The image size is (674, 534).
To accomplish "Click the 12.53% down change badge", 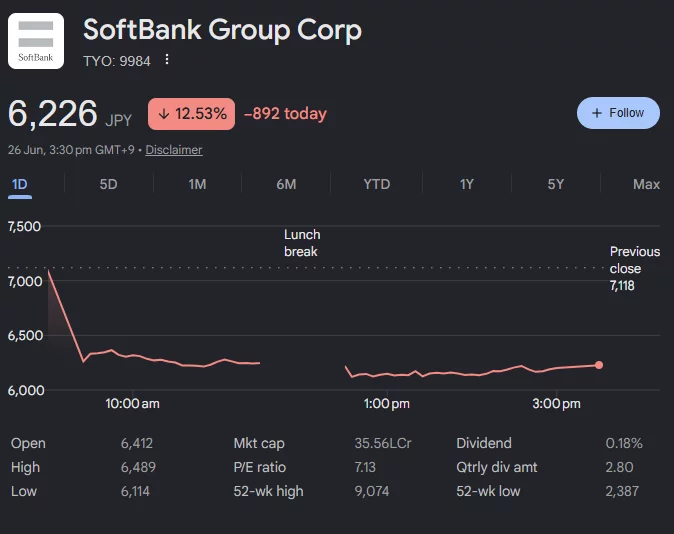I will tap(191, 114).
